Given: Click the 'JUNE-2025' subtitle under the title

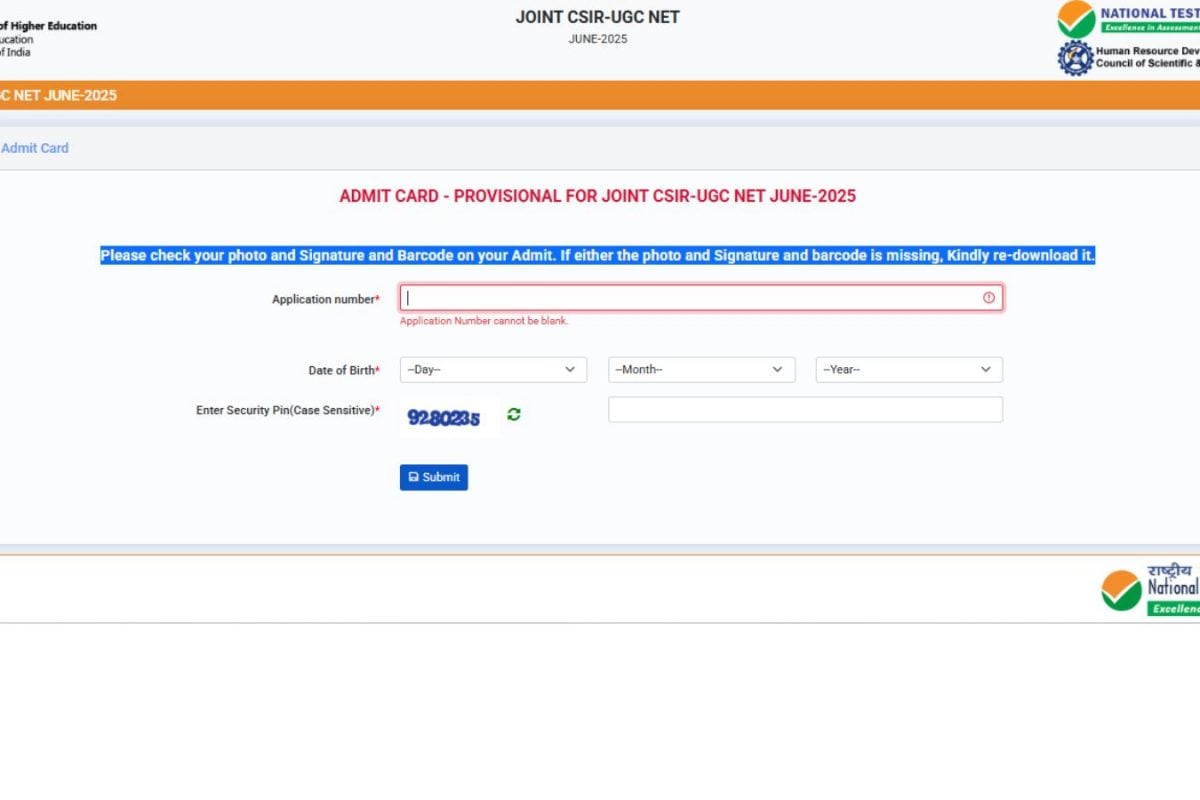Looking at the screenshot, I should 598,39.
